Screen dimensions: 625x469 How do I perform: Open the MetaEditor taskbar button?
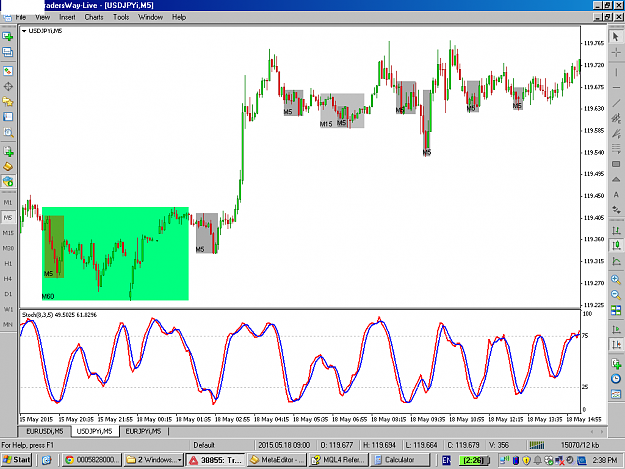pos(277,460)
